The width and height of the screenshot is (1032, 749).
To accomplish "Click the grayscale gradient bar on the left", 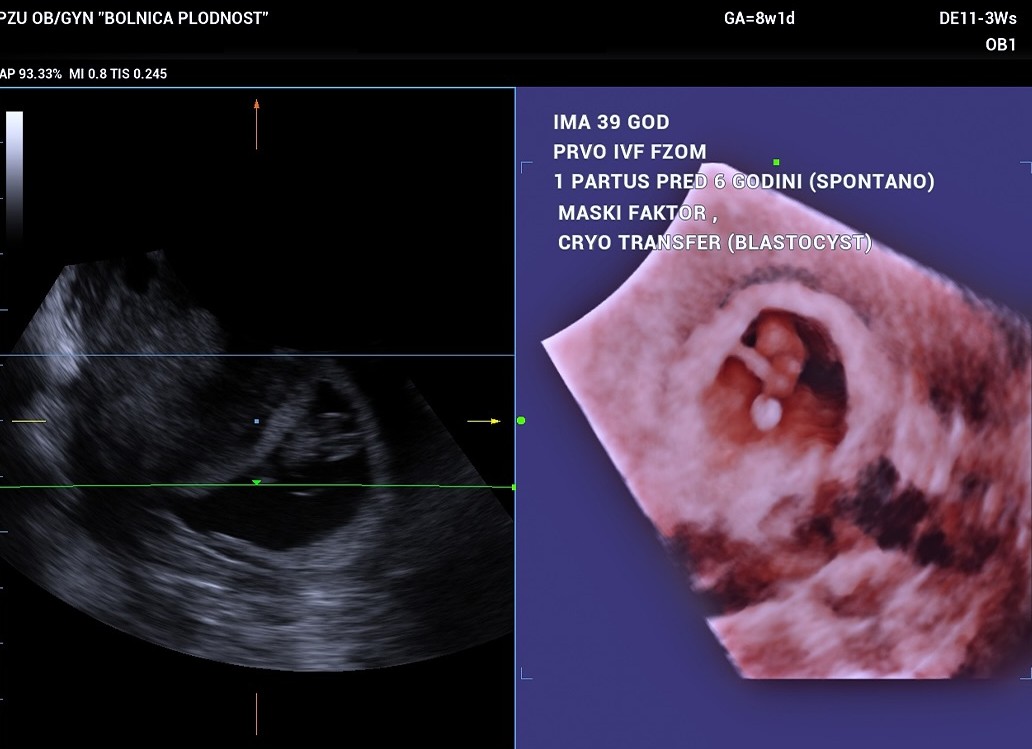I will pyautogui.click(x=13, y=175).
